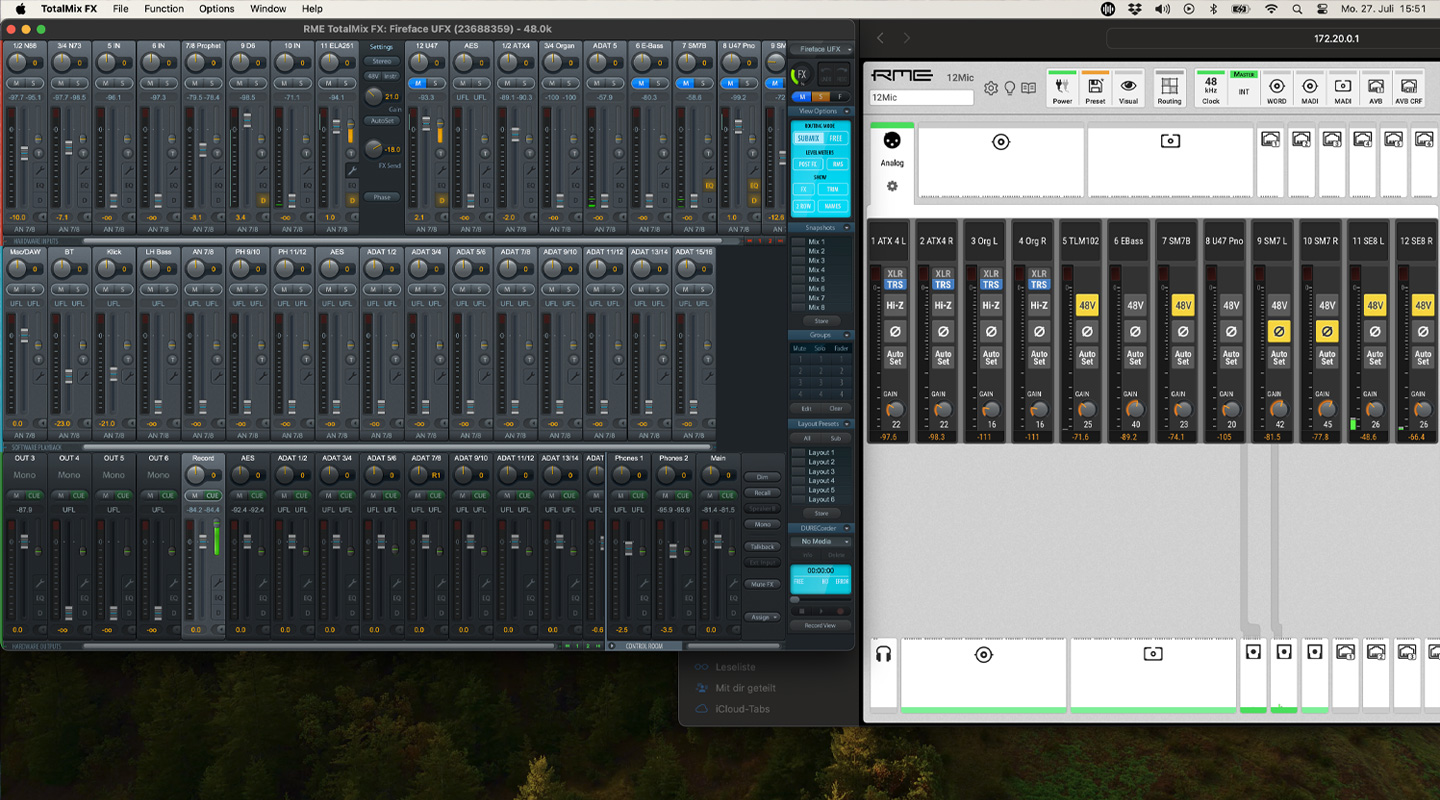The width and height of the screenshot is (1440, 800).
Task: Click the Talkback button
Action: [x=762, y=547]
